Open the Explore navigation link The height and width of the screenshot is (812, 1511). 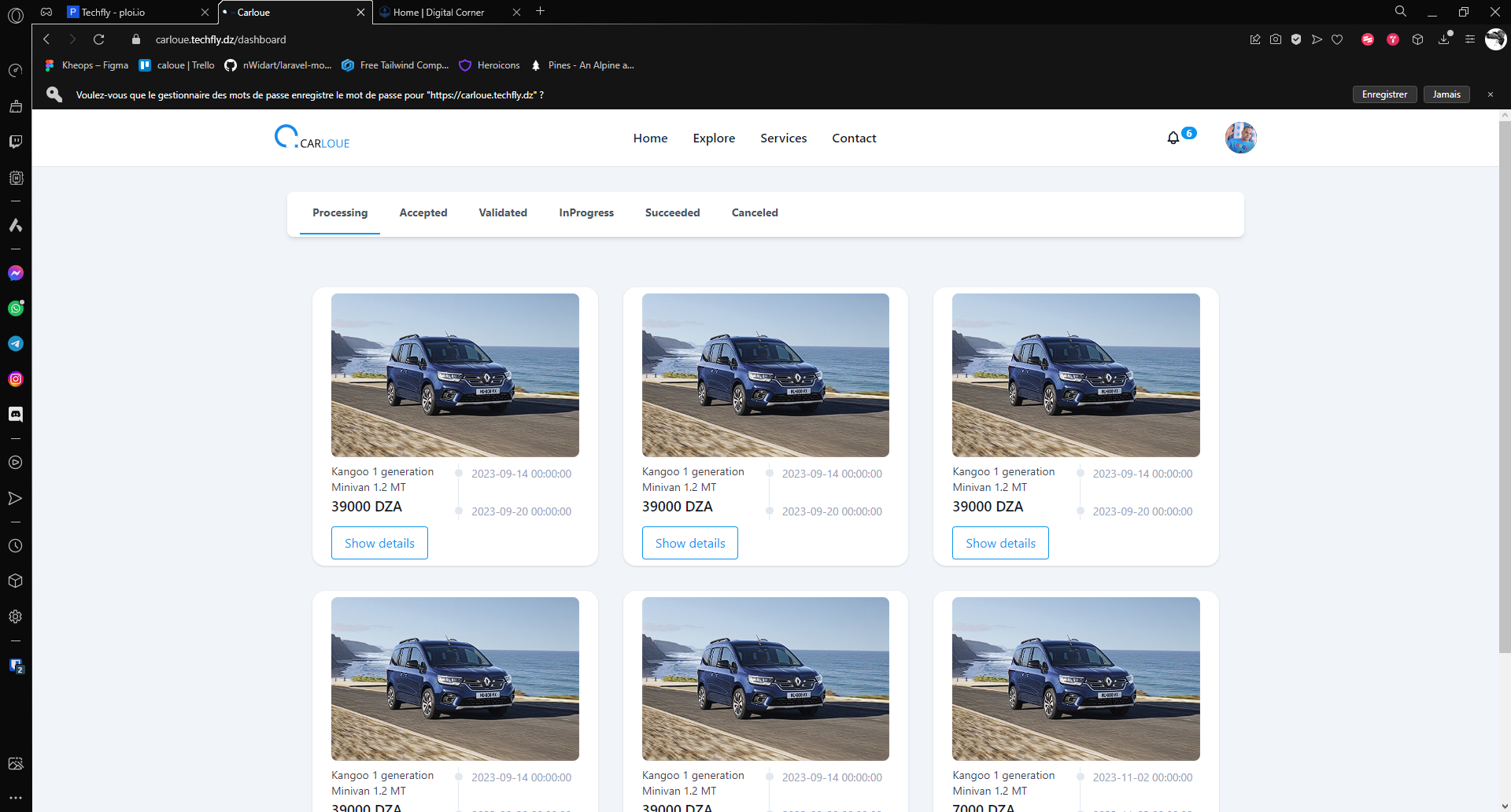[x=714, y=138]
